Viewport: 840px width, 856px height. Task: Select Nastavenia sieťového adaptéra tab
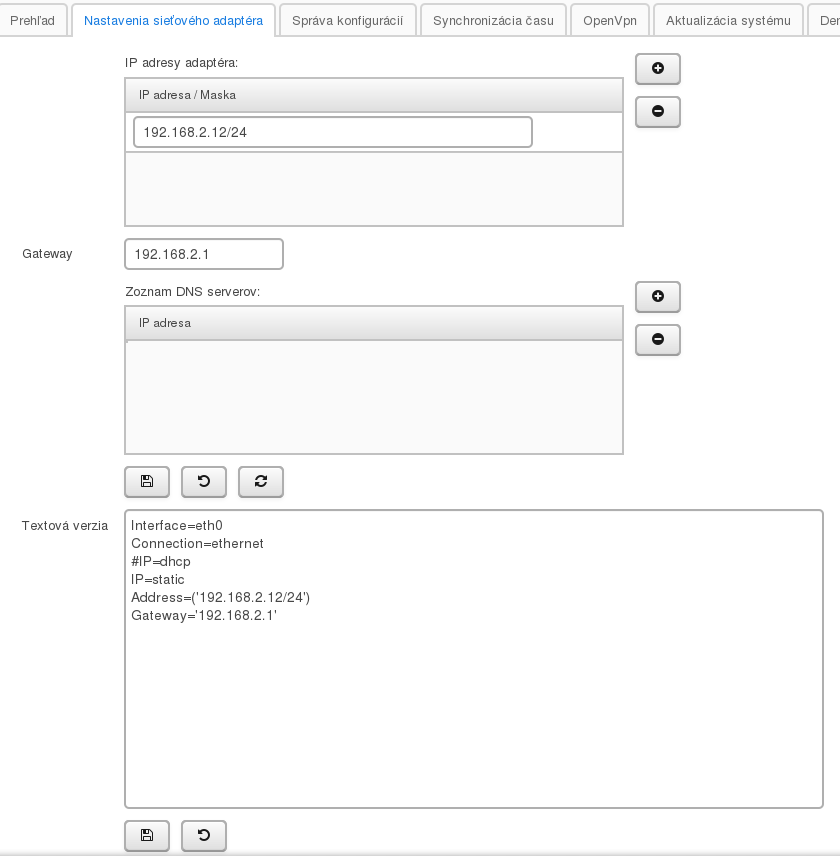174,20
